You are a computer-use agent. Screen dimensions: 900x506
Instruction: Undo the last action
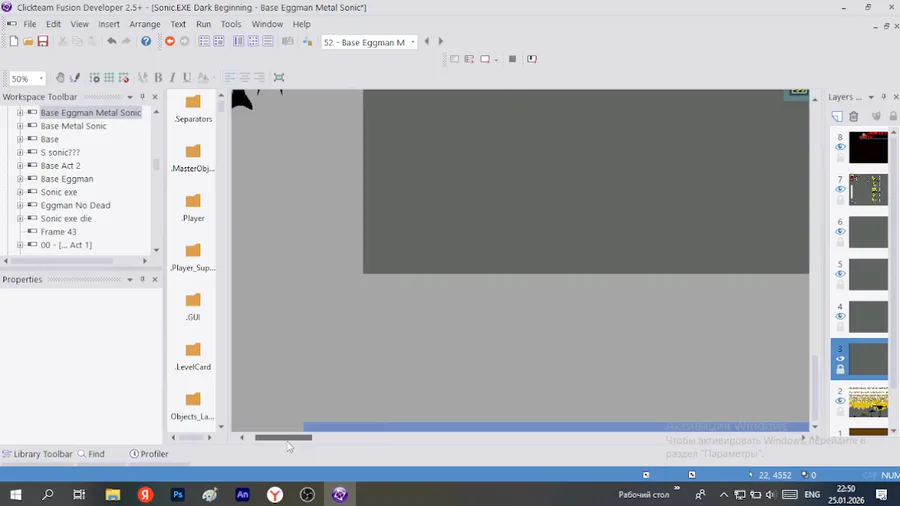point(112,41)
